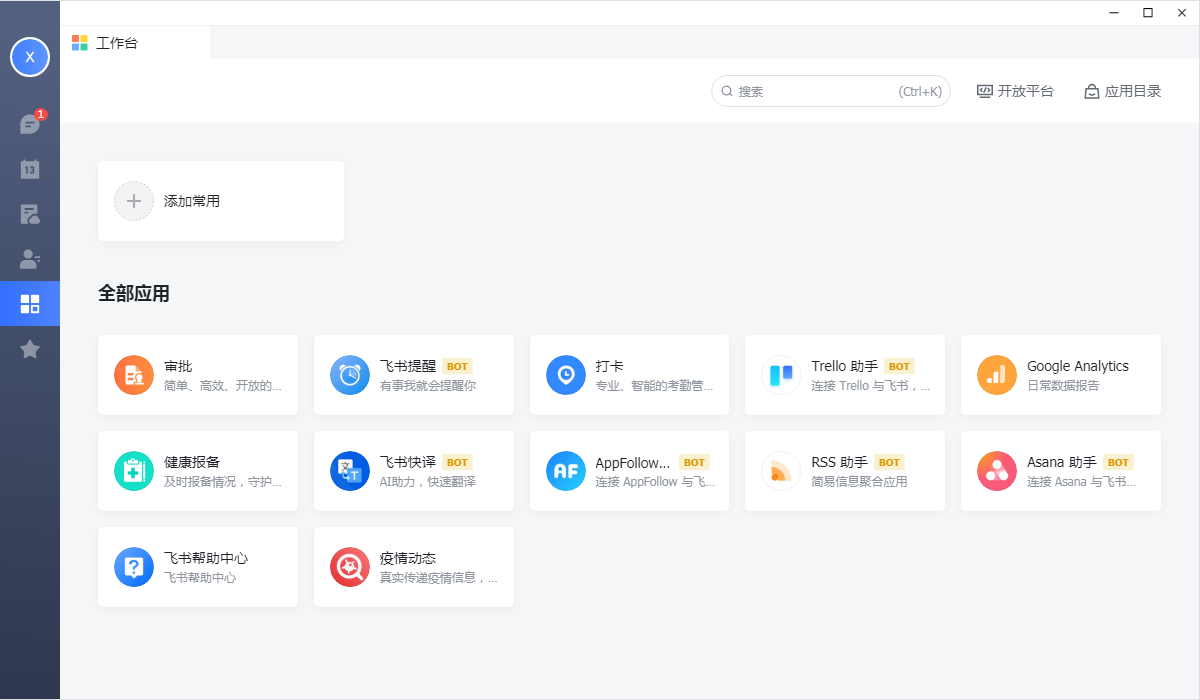Viewport: 1200px width, 700px height.
Task: Open the 审批 approval app icon
Action: click(134, 375)
